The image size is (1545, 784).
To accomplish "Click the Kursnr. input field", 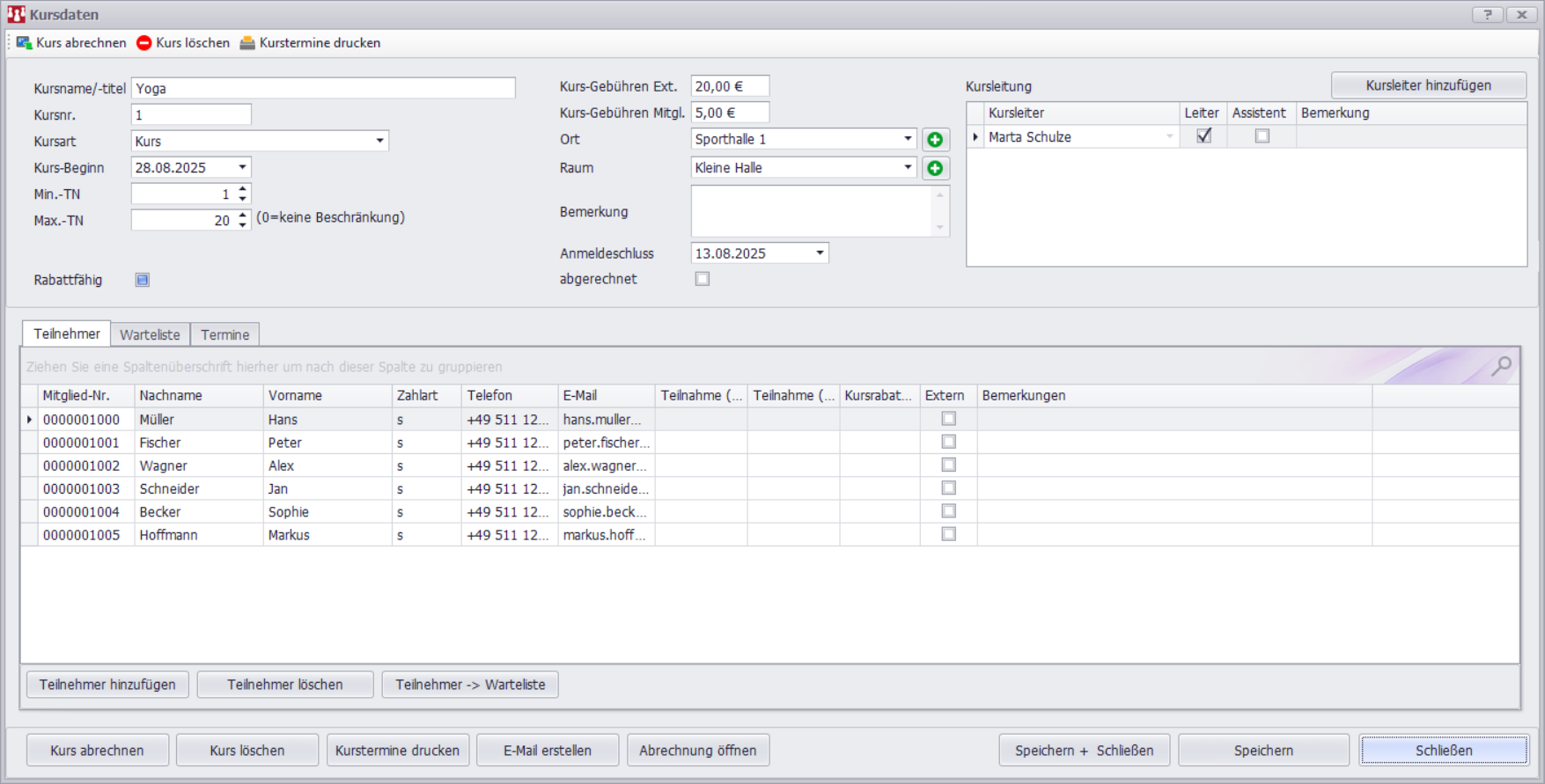I will 191,114.
